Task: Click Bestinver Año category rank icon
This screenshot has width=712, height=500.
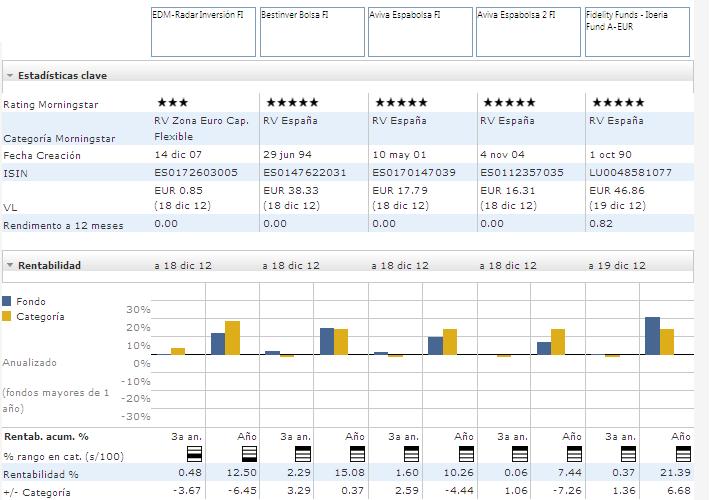Action: (358, 454)
